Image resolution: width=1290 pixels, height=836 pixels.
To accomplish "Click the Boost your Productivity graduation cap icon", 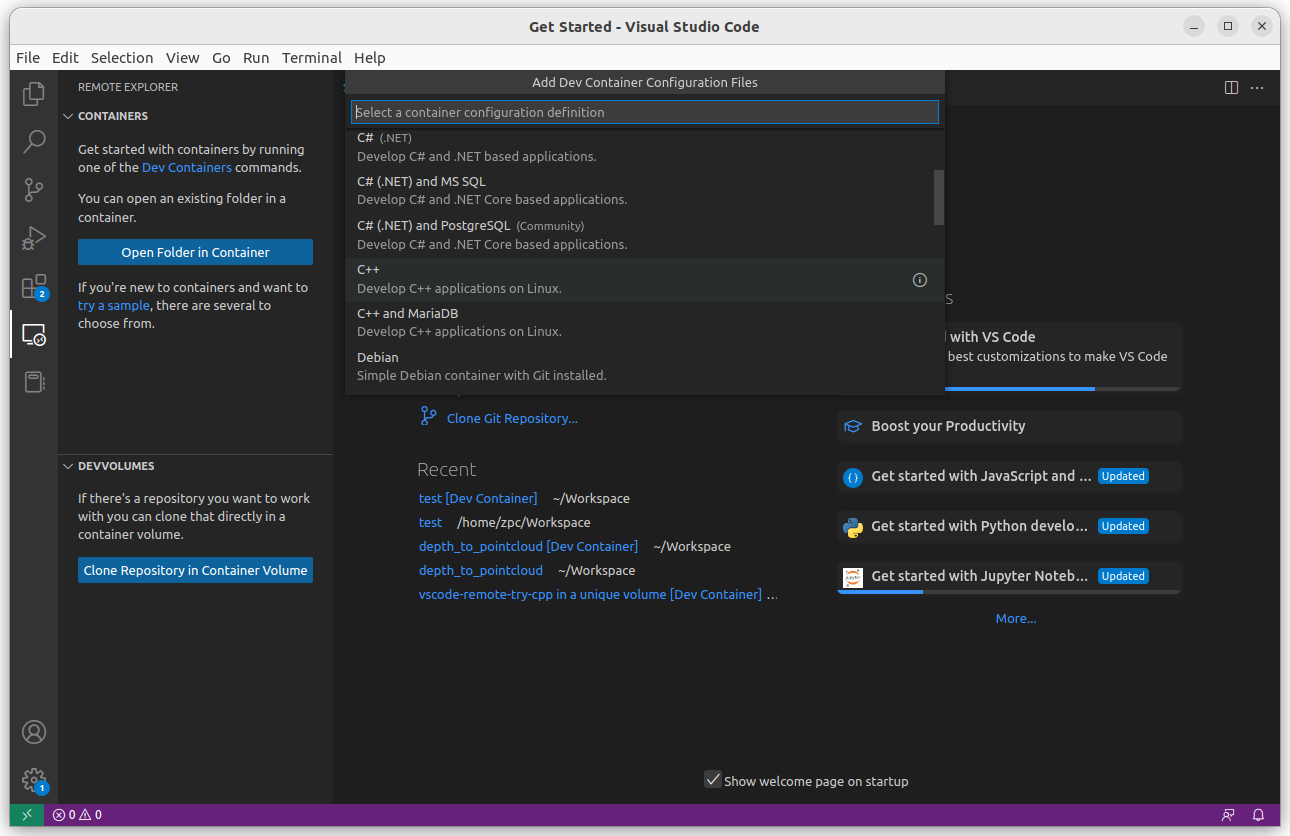I will click(853, 426).
